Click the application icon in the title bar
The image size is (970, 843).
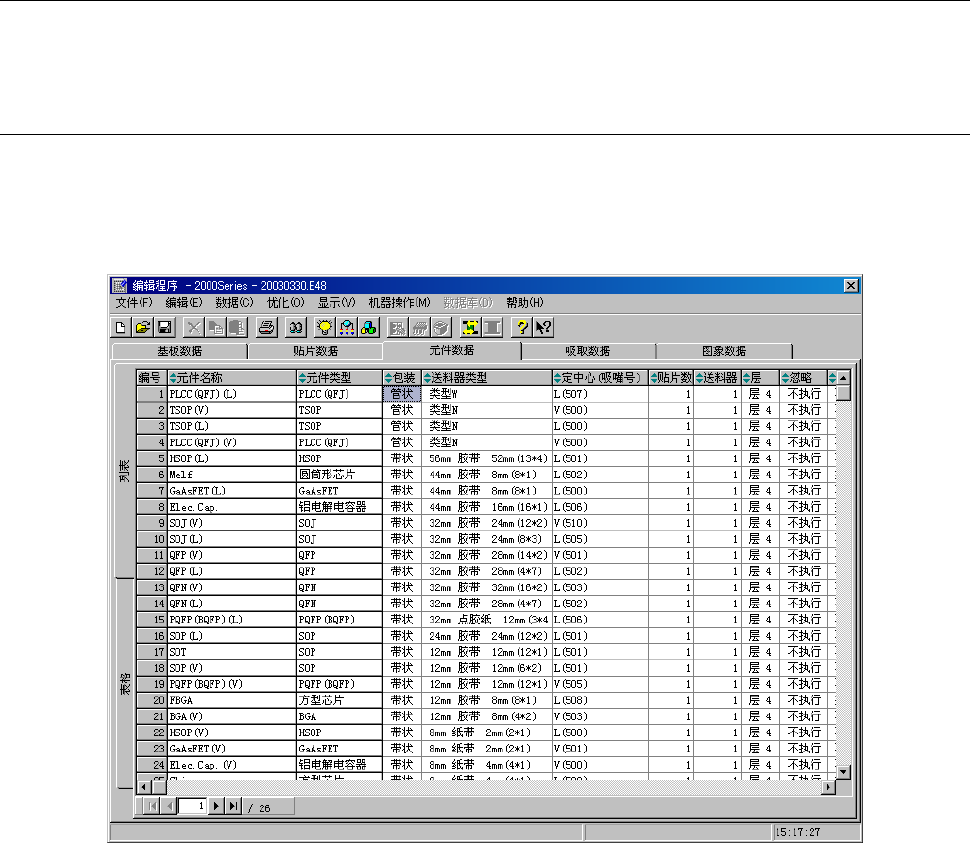[x=119, y=286]
